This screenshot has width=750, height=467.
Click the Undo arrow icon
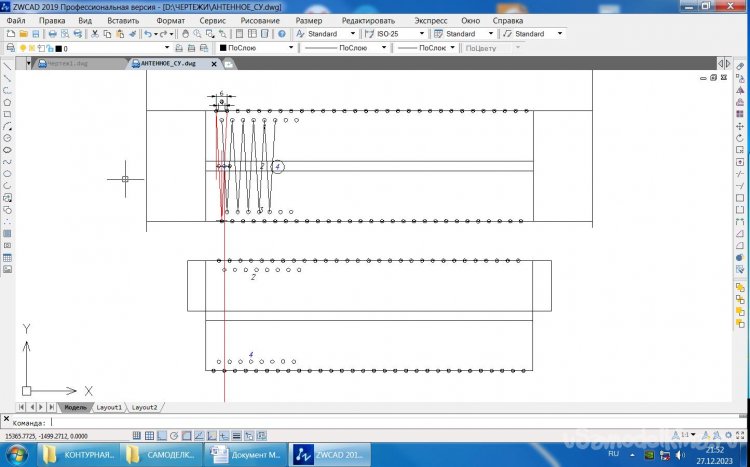click(x=147, y=33)
